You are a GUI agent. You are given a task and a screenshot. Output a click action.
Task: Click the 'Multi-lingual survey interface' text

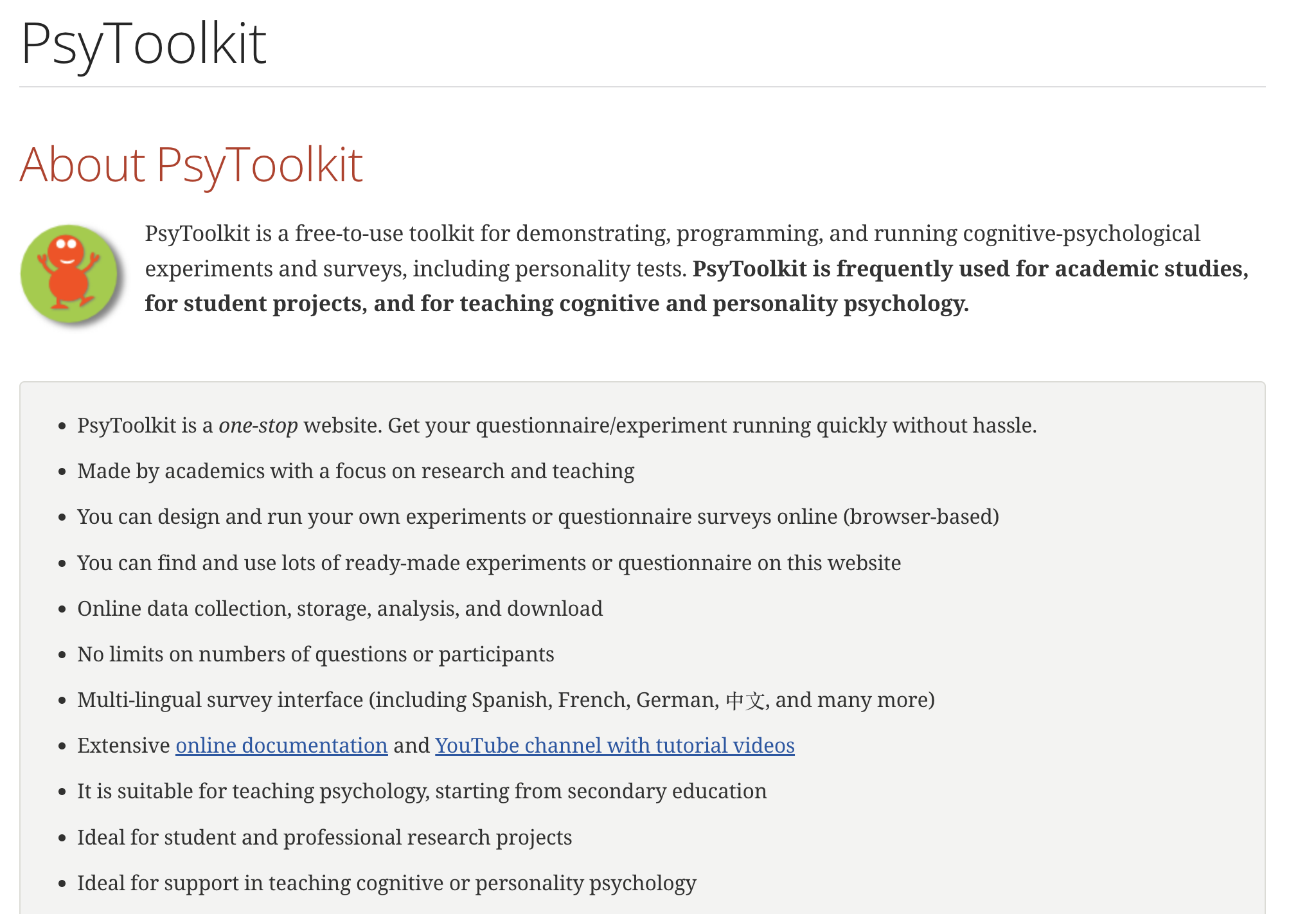tap(220, 700)
